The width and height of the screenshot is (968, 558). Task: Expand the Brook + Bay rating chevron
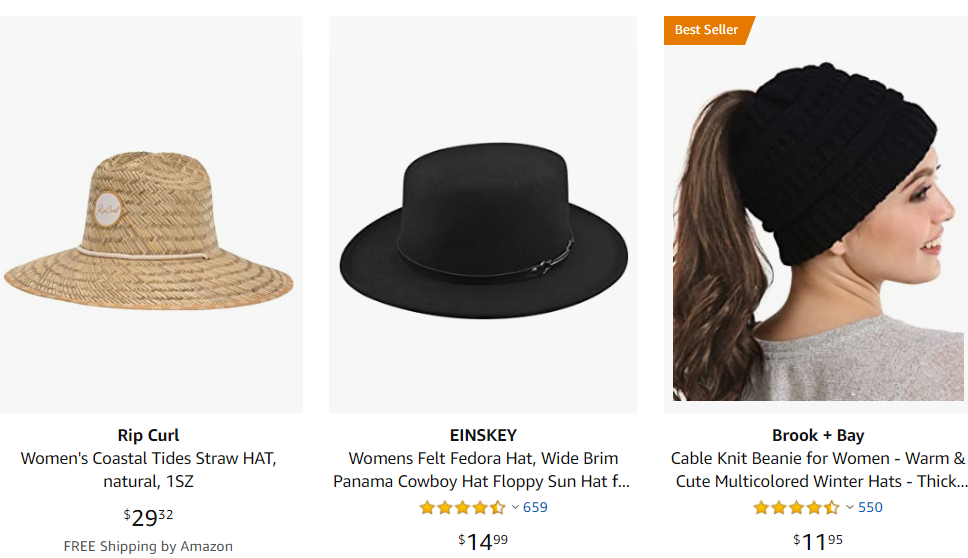850,507
